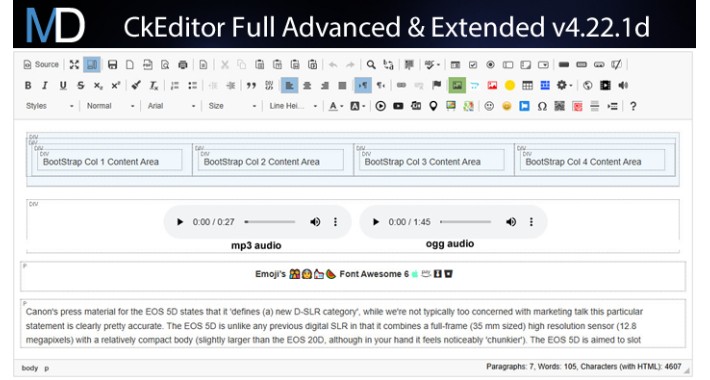710x380 pixels.
Task: Click the map location pin icon
Action: click(433, 106)
